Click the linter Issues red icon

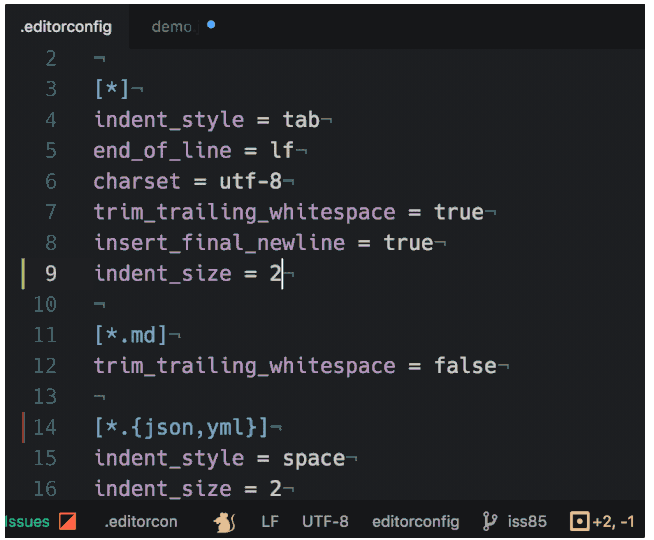pyautogui.click(x=68, y=521)
